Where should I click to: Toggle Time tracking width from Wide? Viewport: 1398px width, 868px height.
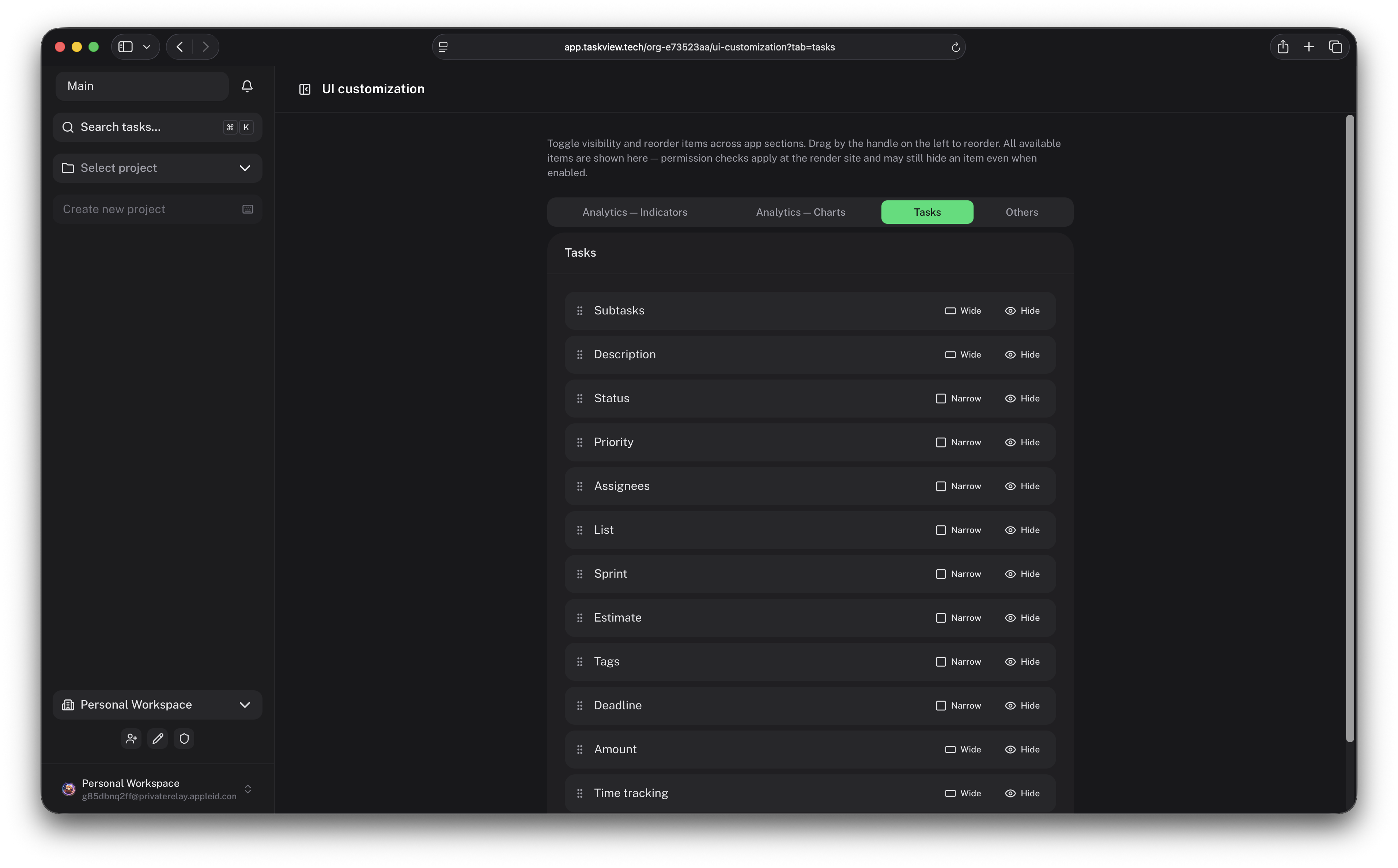(963, 793)
